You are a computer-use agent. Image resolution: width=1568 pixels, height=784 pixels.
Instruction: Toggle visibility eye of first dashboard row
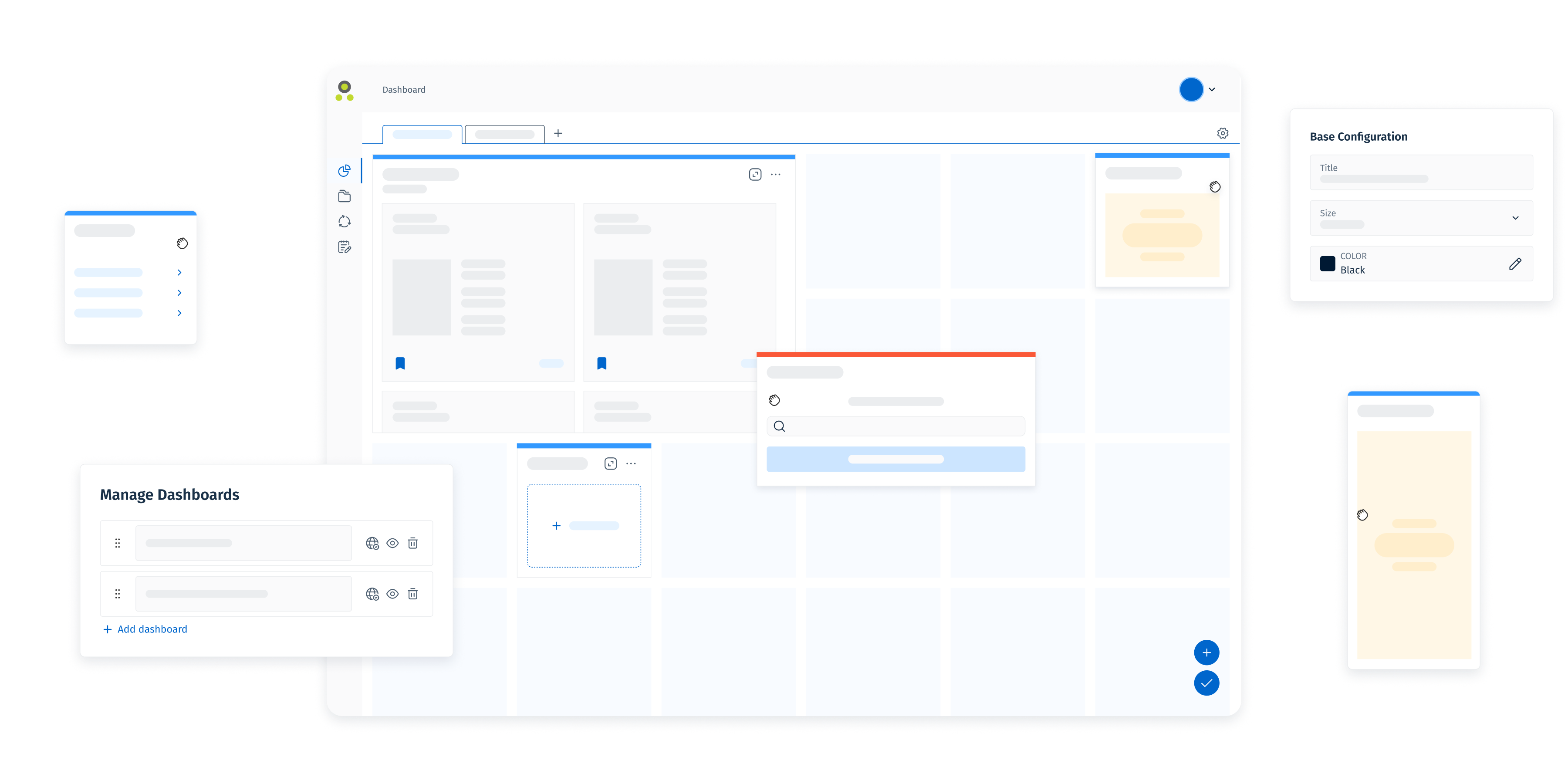click(x=392, y=543)
